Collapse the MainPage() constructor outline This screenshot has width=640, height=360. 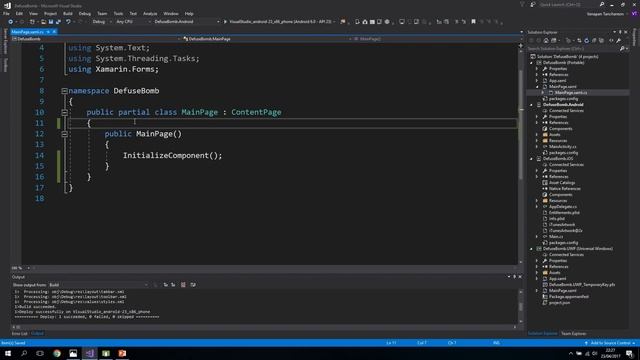point(64,134)
